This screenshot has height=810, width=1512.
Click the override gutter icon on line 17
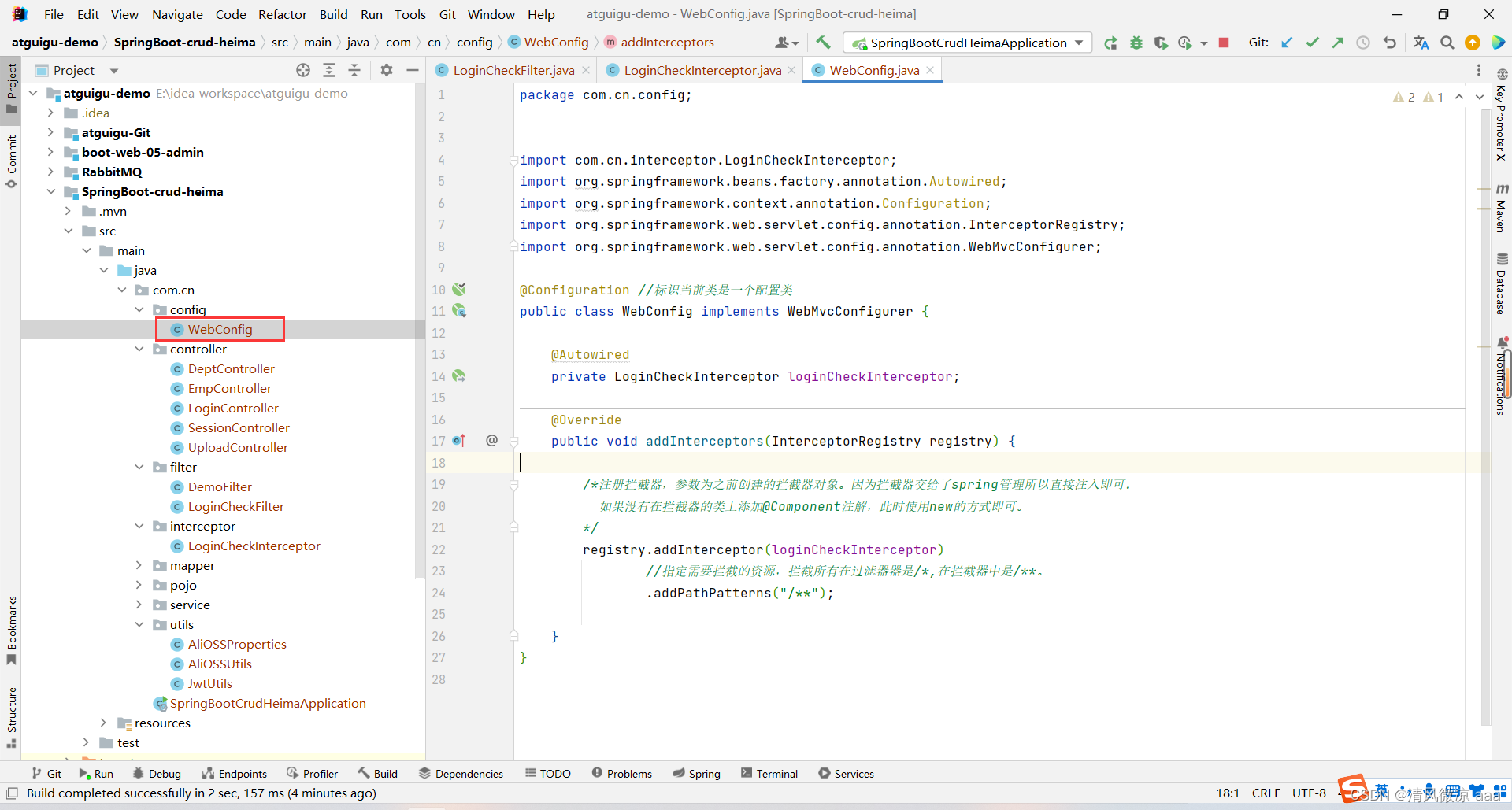click(459, 441)
